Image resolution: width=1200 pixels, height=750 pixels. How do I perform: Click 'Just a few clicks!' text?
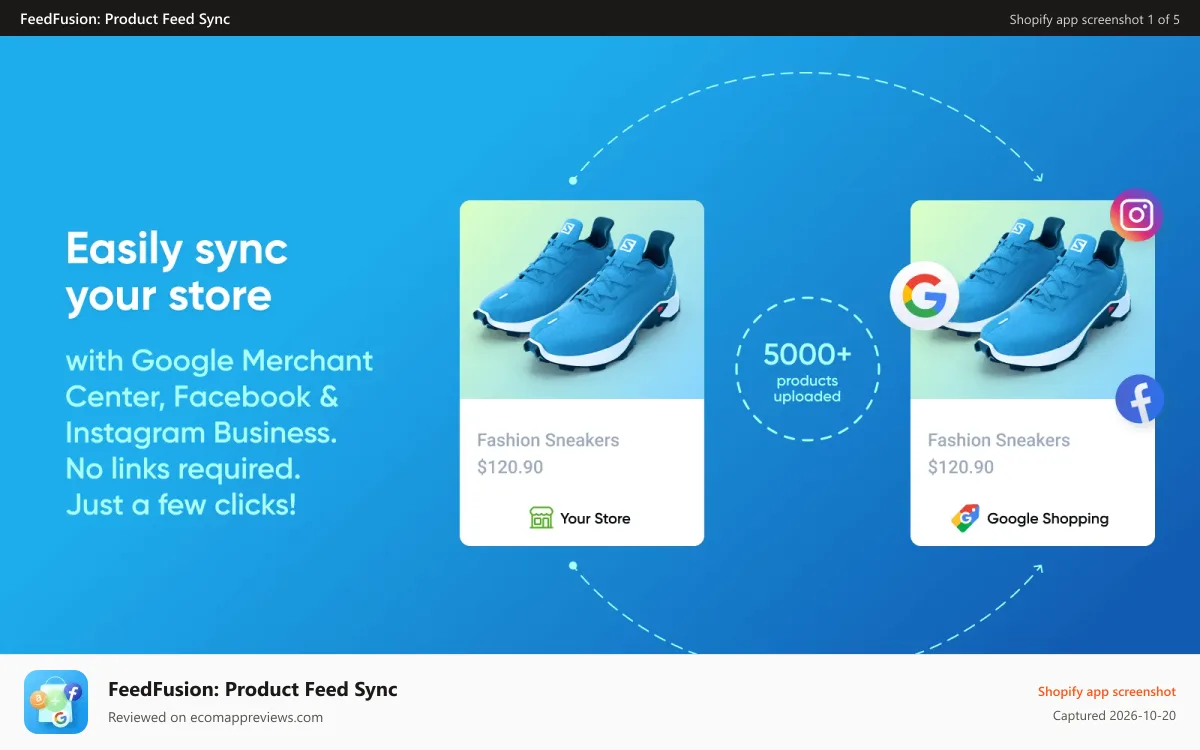181,504
